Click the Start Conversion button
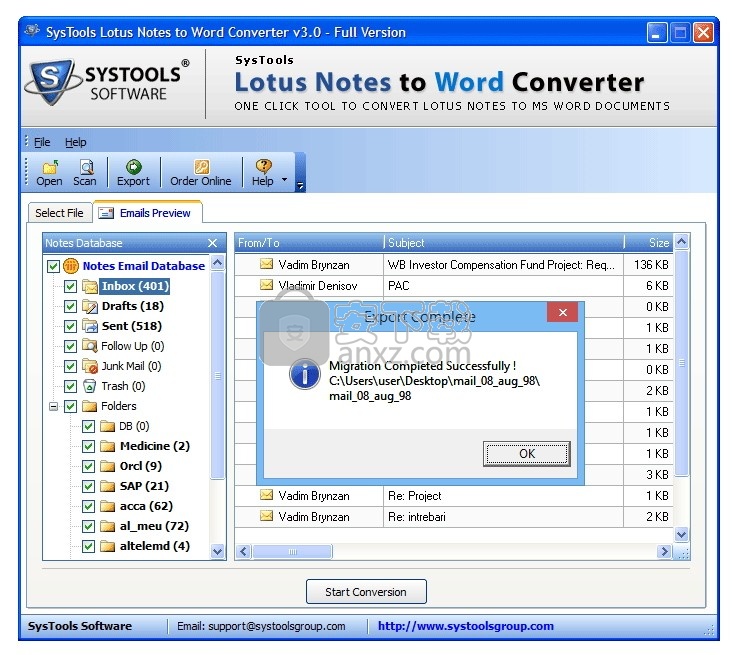 click(x=366, y=592)
